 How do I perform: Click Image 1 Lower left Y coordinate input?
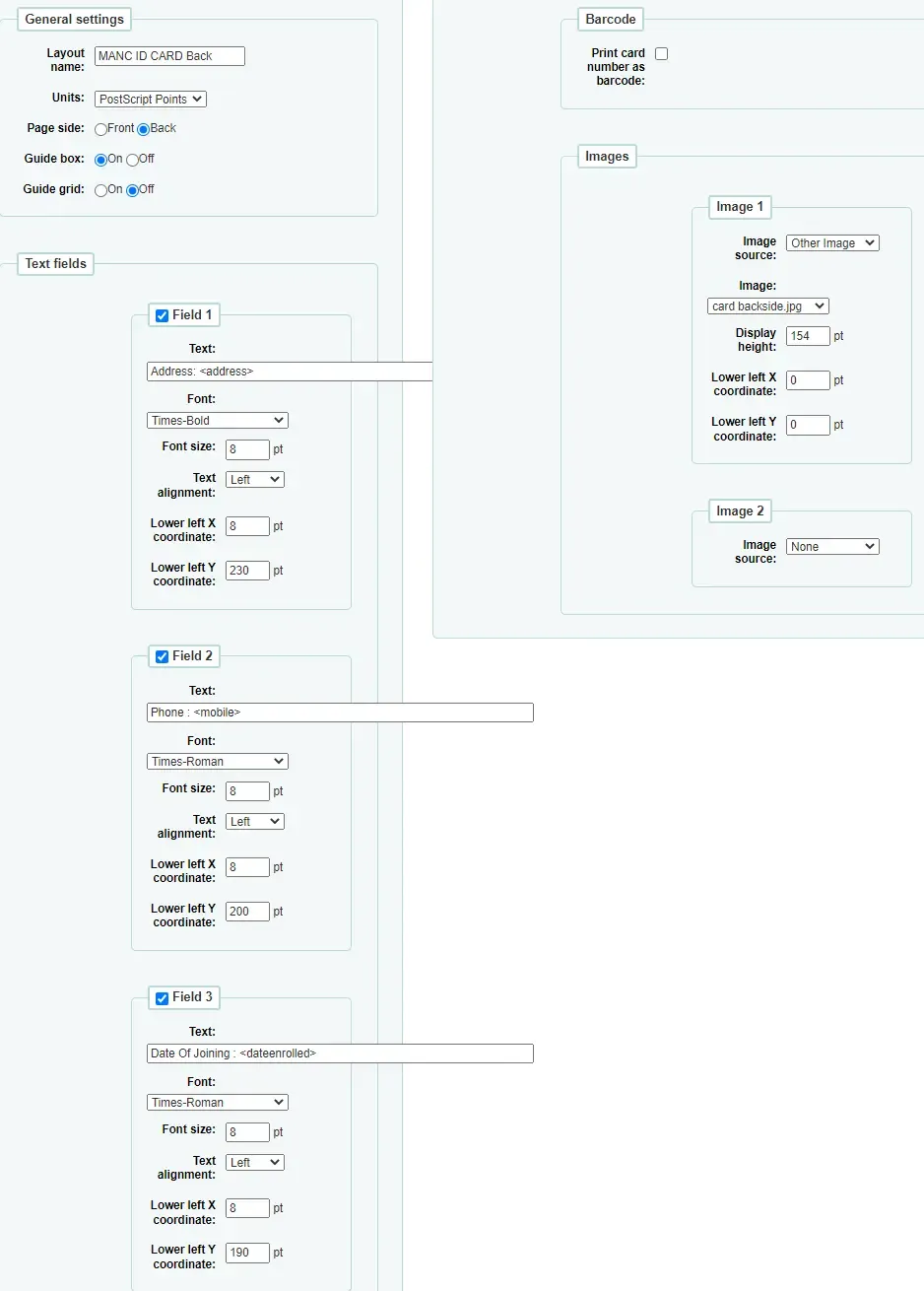pyautogui.click(x=808, y=425)
